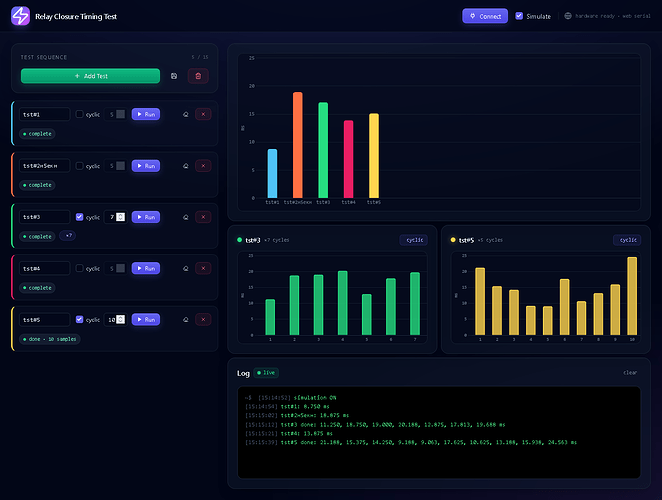Click the cyclic tag on tst#5 chart
The height and width of the screenshot is (500, 662).
pyautogui.click(x=627, y=240)
